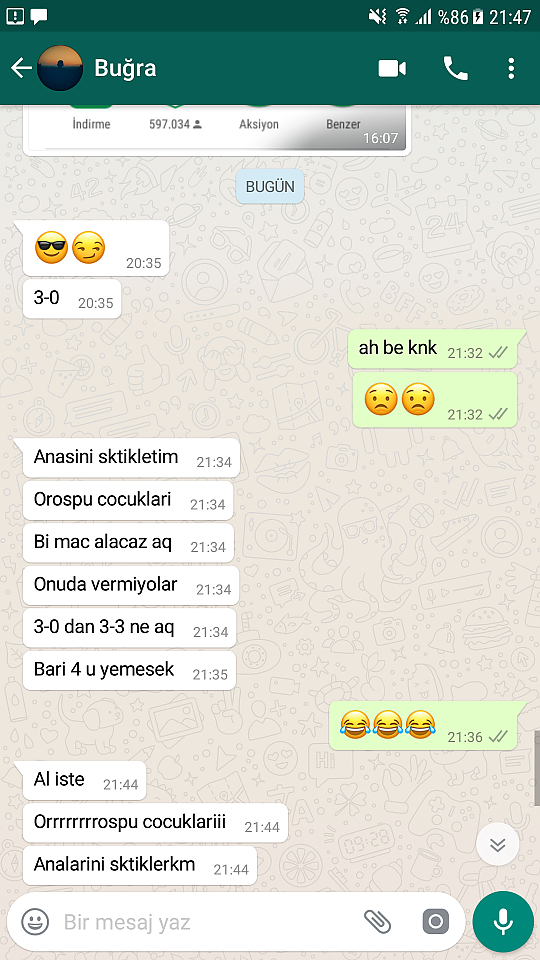Tap the shared app card showing Aksiyon
This screenshot has height=960, width=540.
[214, 130]
